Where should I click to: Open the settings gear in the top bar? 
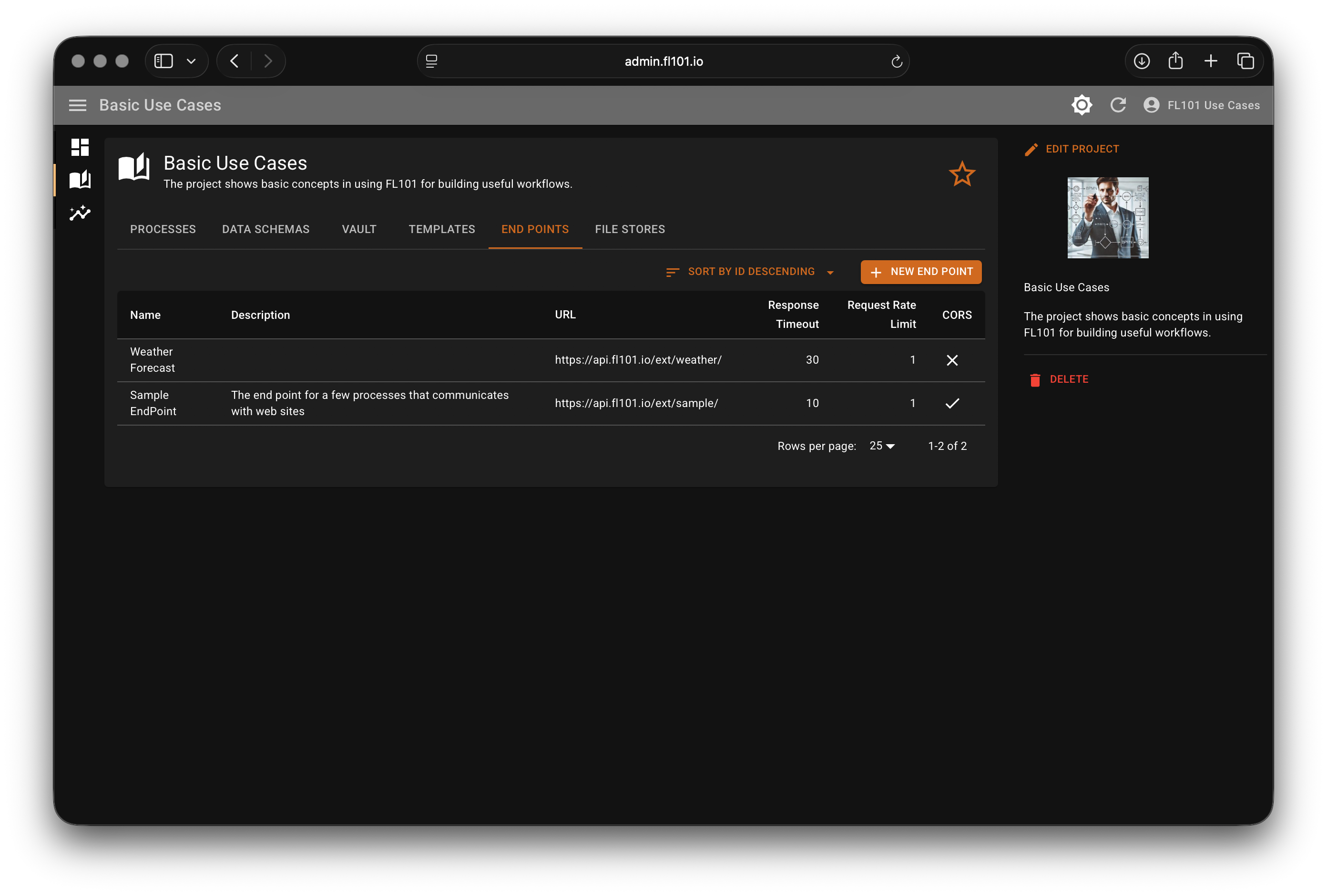coord(1082,105)
